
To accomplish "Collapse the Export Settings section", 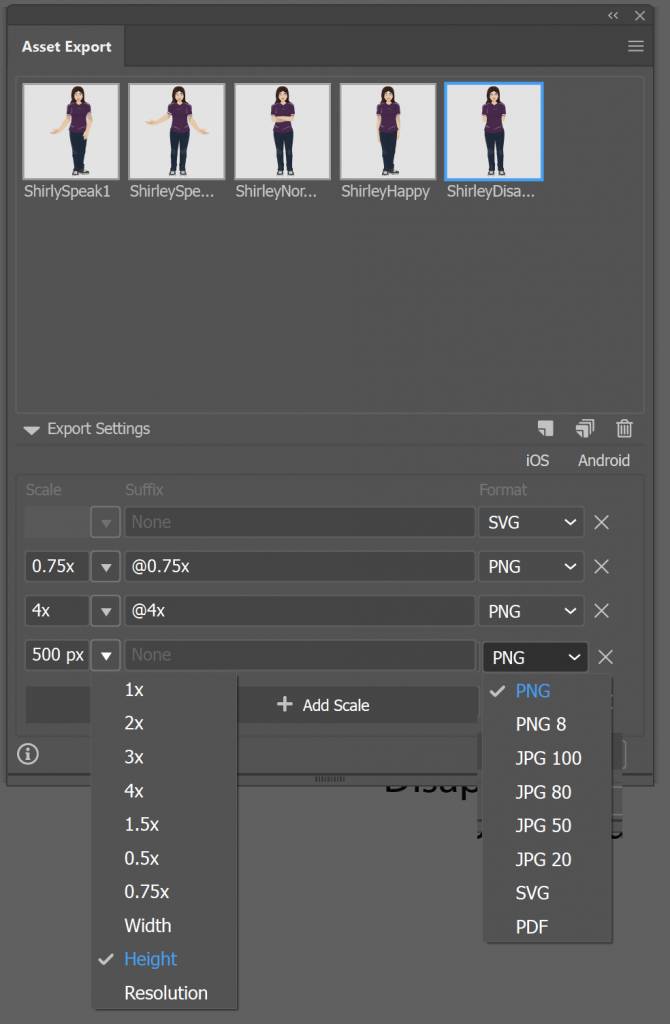I will point(32,430).
